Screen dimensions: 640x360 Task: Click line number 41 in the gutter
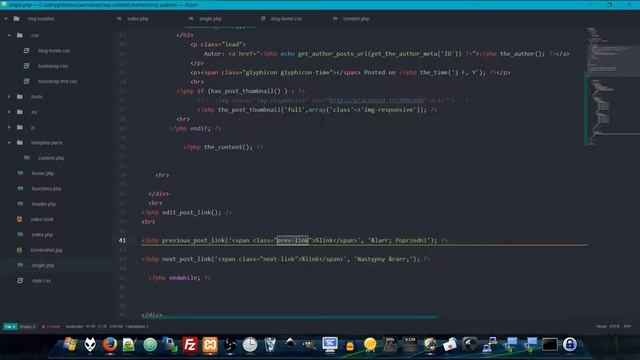coord(122,240)
